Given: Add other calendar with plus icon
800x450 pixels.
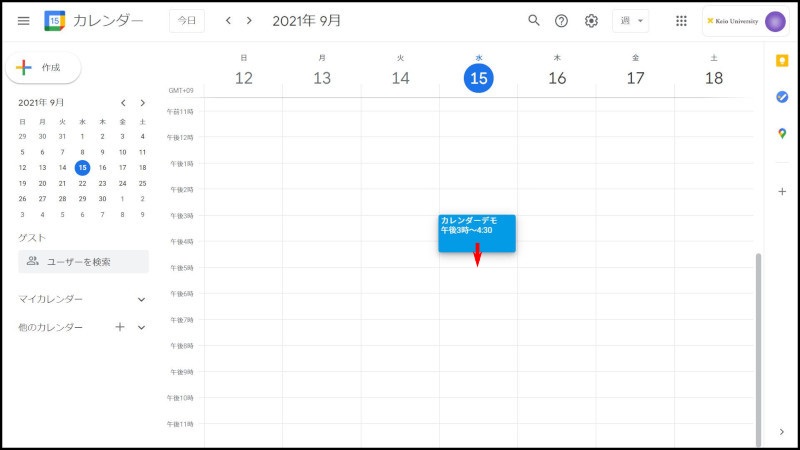Looking at the screenshot, I should pos(120,327).
